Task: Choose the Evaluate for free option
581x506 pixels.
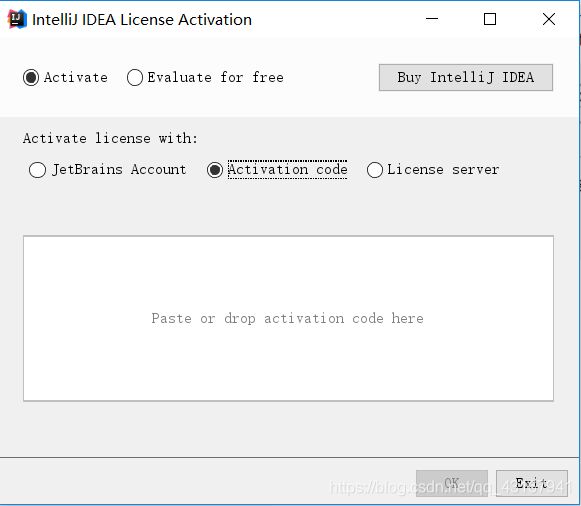Action: point(135,77)
